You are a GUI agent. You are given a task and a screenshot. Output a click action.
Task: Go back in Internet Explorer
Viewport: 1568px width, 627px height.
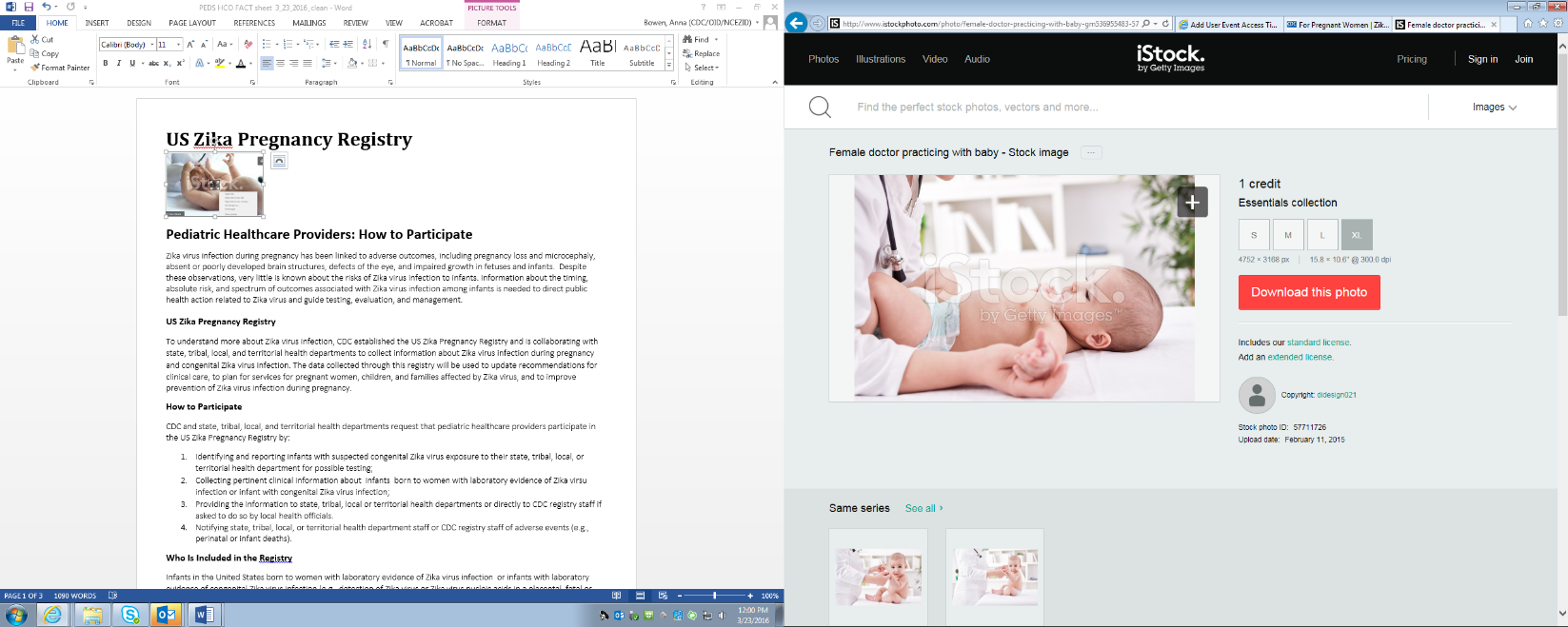click(x=797, y=23)
